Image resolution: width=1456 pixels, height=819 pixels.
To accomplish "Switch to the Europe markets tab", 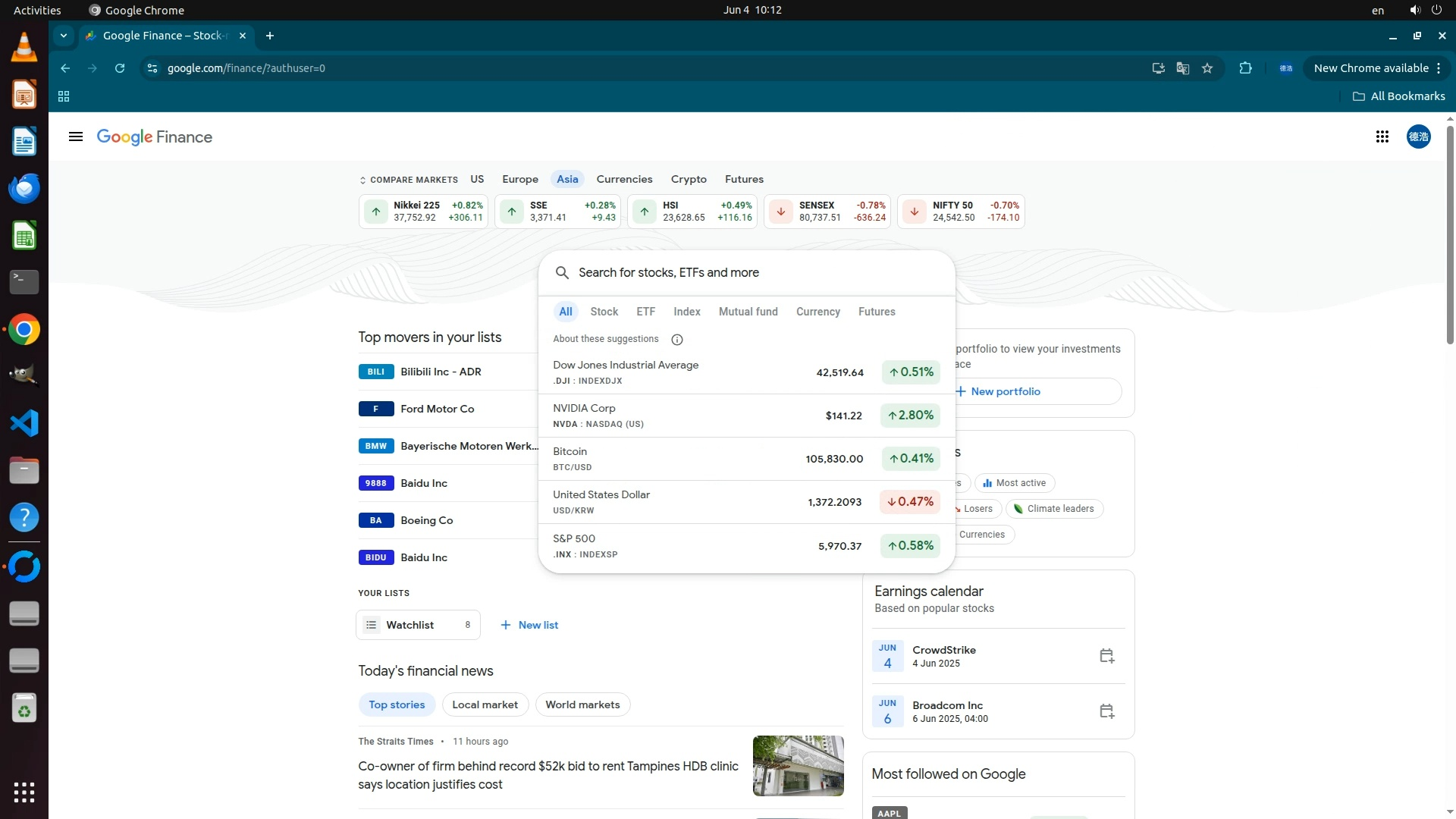I will (519, 179).
